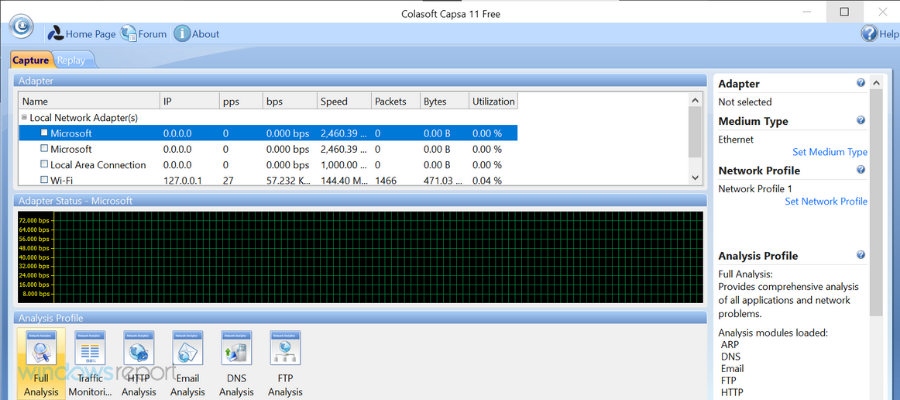Open the Colasoft application menu orb
This screenshot has width=900, height=400.
click(x=21, y=26)
